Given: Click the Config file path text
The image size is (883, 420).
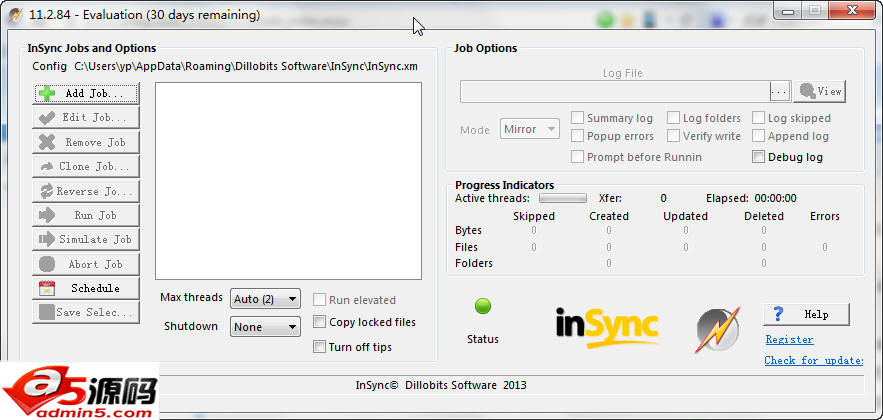Looking at the screenshot, I should 246,66.
